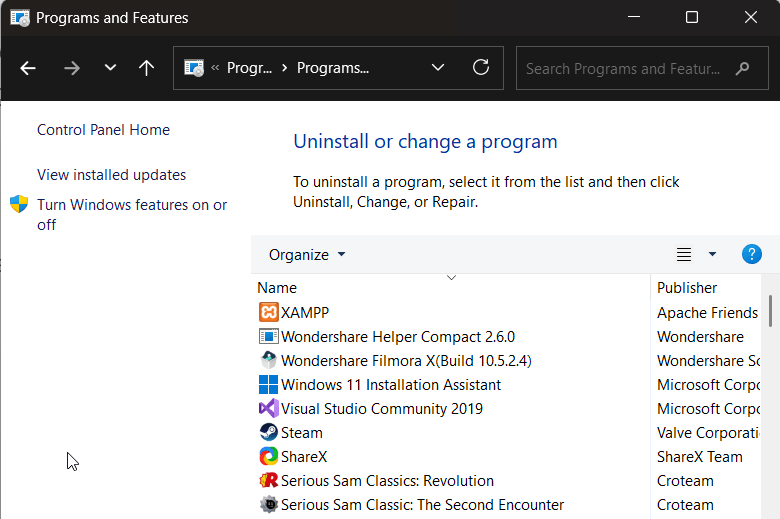Open help with the question mark icon
The width and height of the screenshot is (780, 519).
point(752,254)
